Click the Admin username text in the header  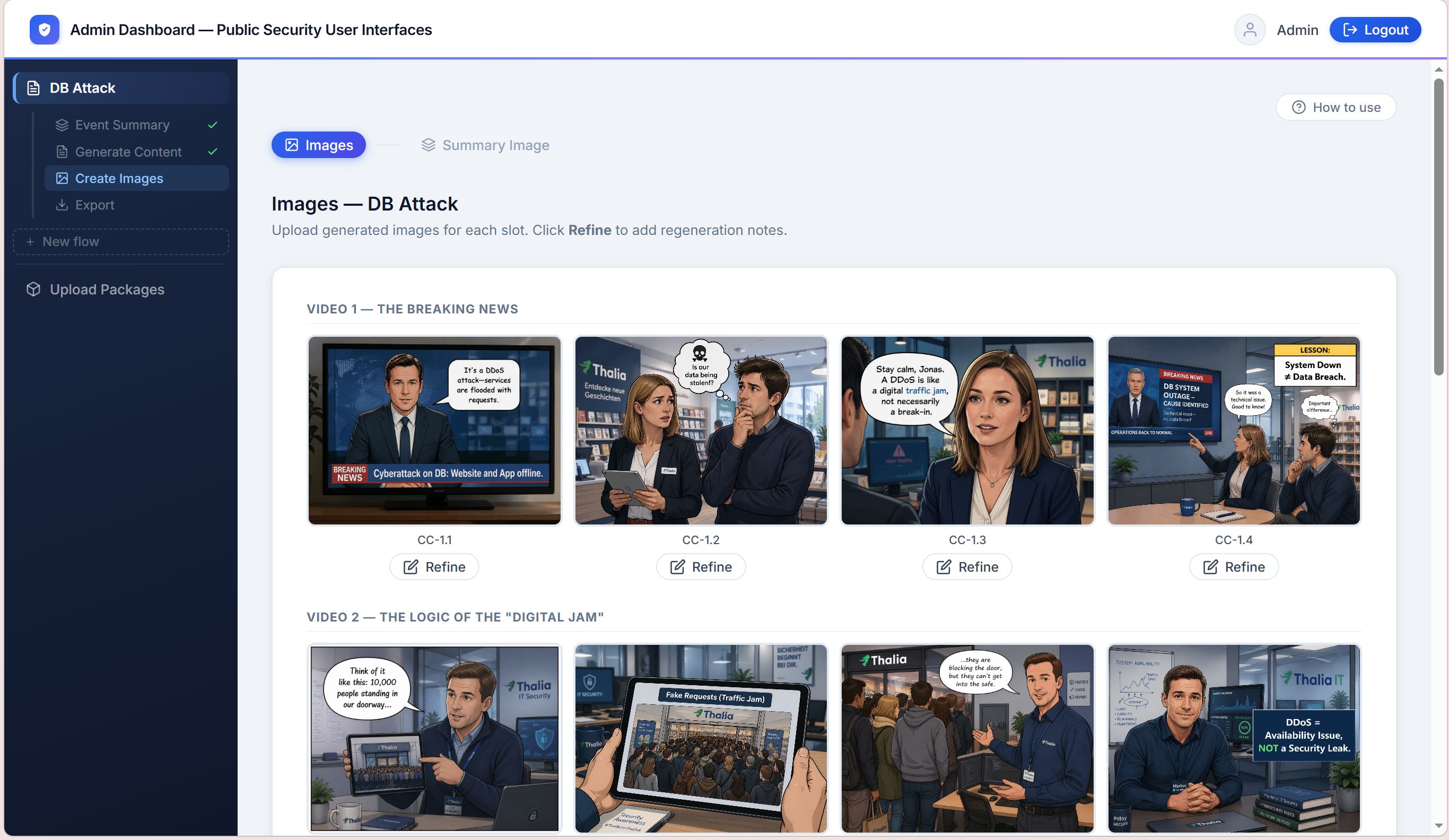pos(1297,30)
